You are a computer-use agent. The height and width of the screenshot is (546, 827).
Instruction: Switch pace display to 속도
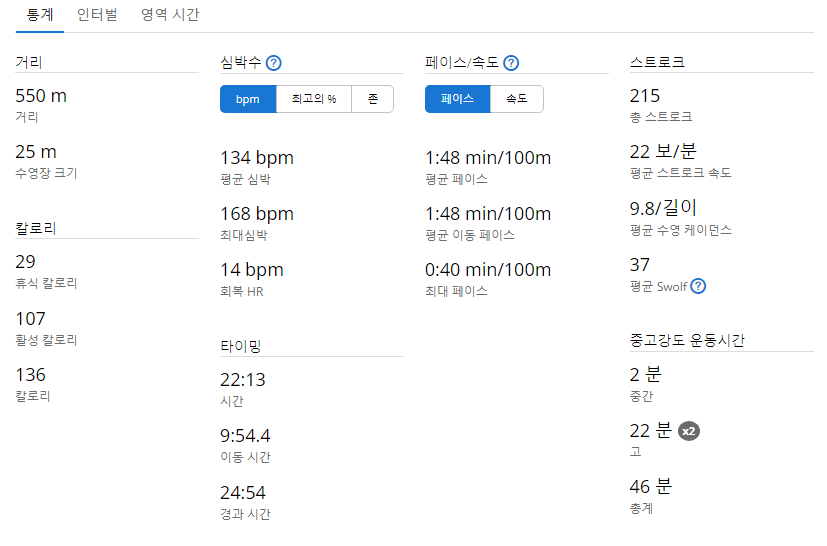(517, 99)
